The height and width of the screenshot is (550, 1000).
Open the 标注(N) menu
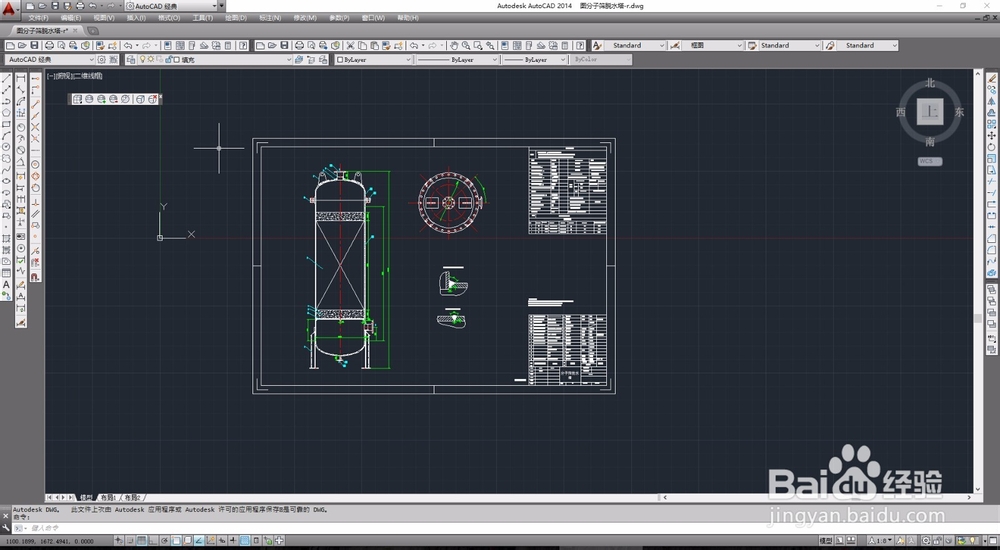(x=270, y=18)
